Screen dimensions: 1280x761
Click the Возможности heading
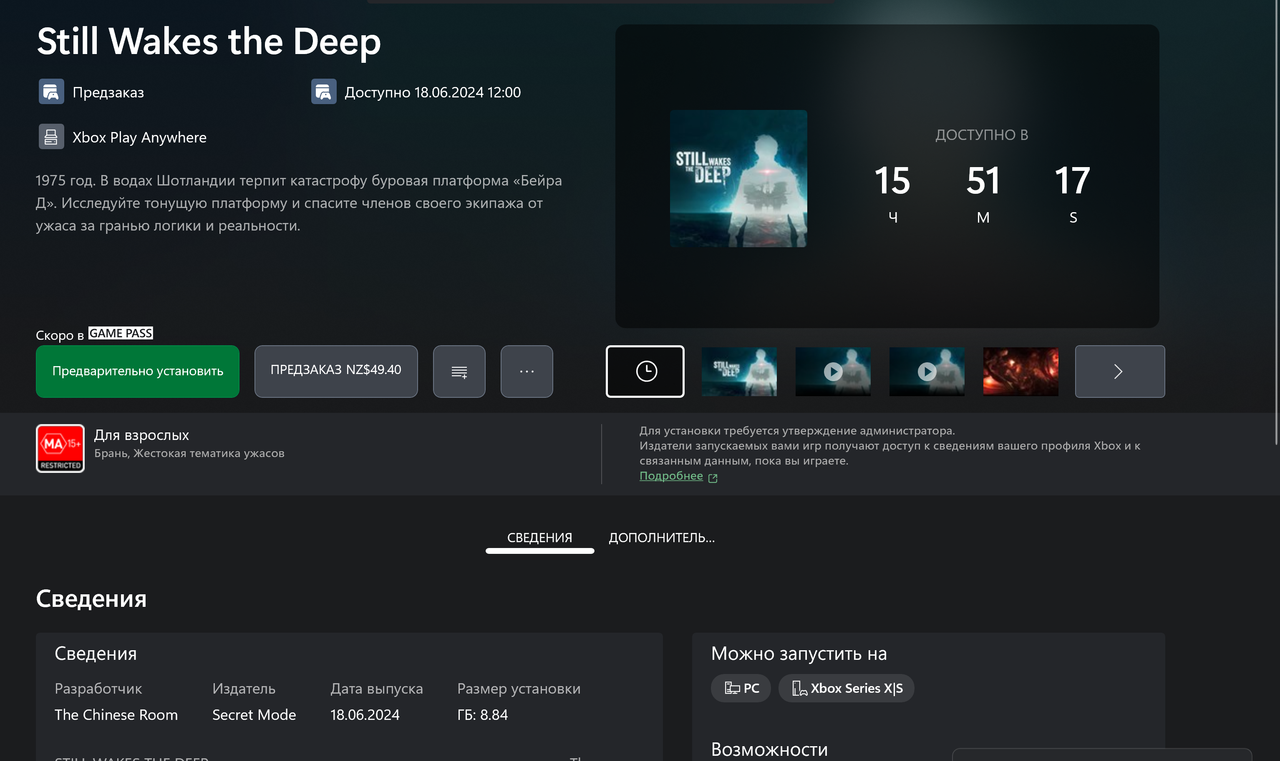[x=769, y=750]
